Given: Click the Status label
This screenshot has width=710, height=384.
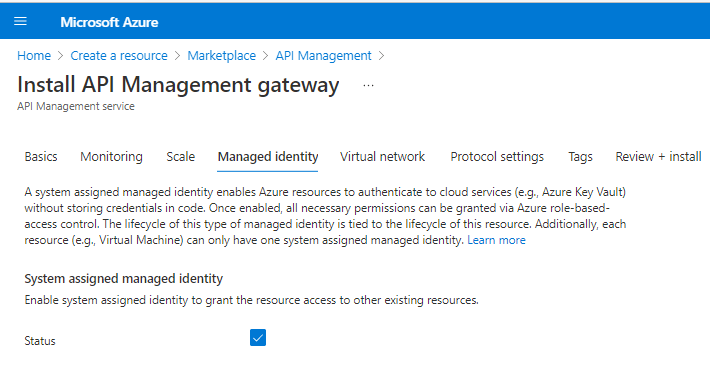Looking at the screenshot, I should coord(40,341).
